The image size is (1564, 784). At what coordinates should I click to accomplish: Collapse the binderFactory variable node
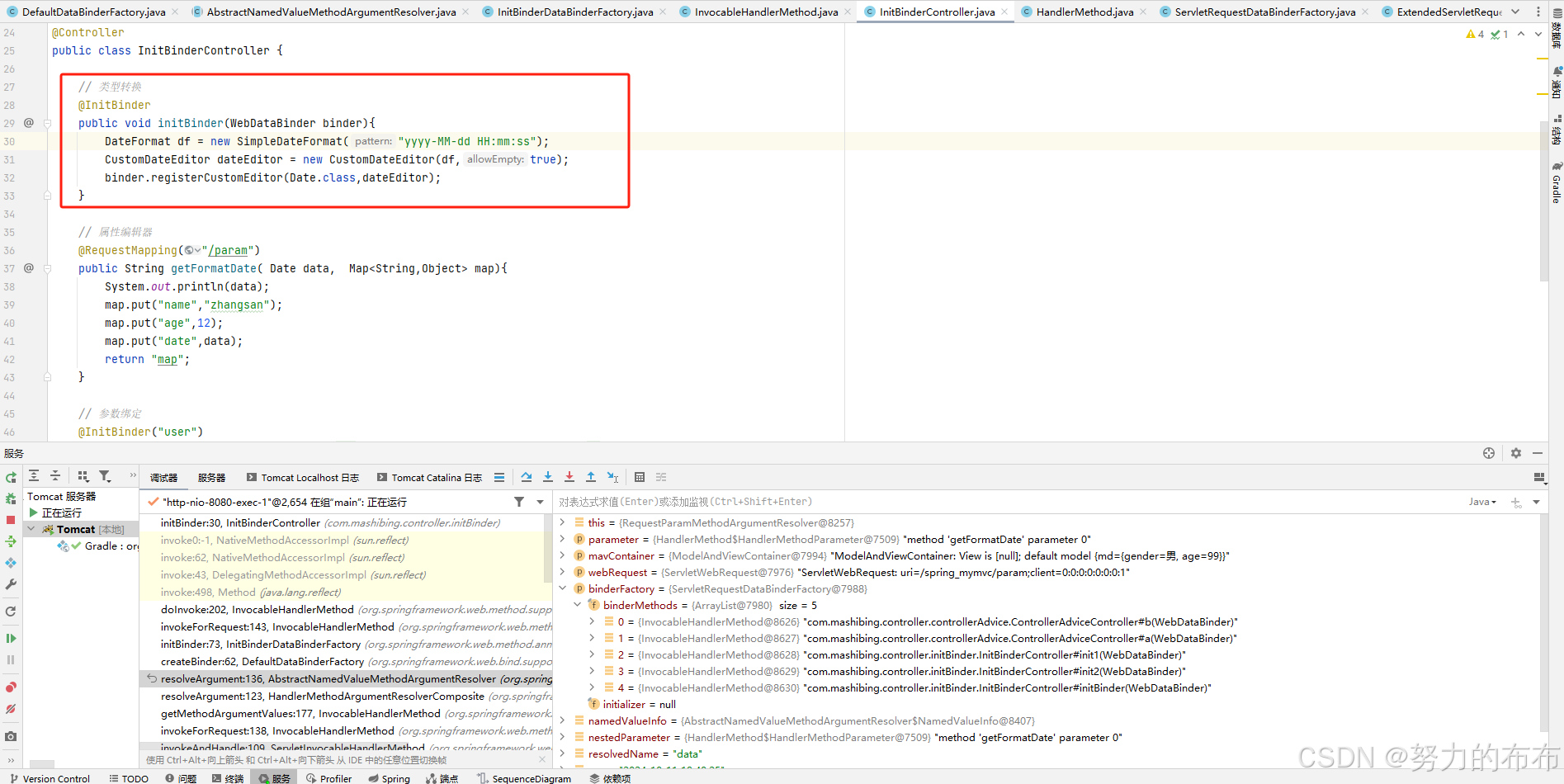[x=563, y=588]
